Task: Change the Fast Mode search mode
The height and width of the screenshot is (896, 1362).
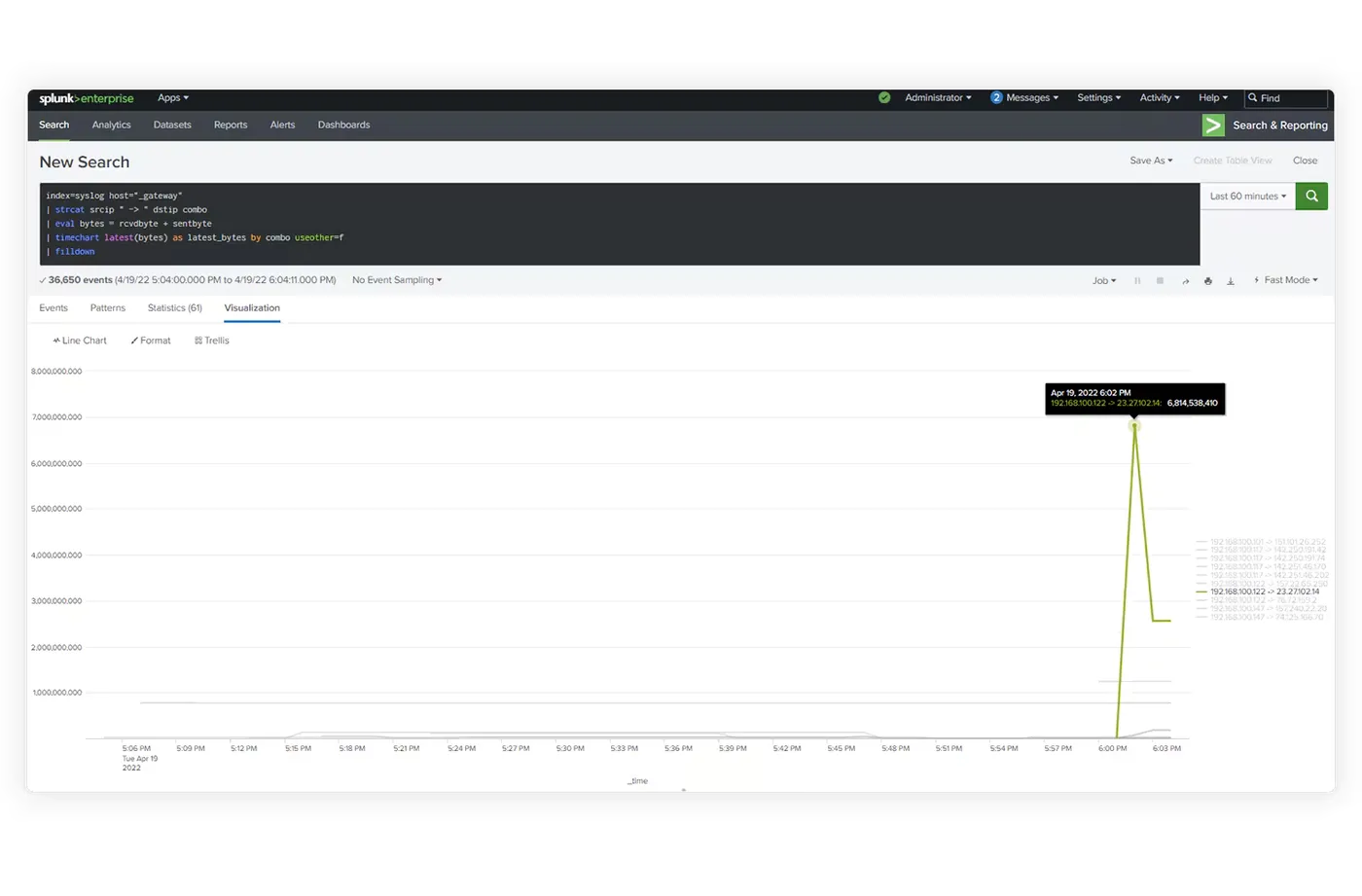Action: tap(1285, 280)
